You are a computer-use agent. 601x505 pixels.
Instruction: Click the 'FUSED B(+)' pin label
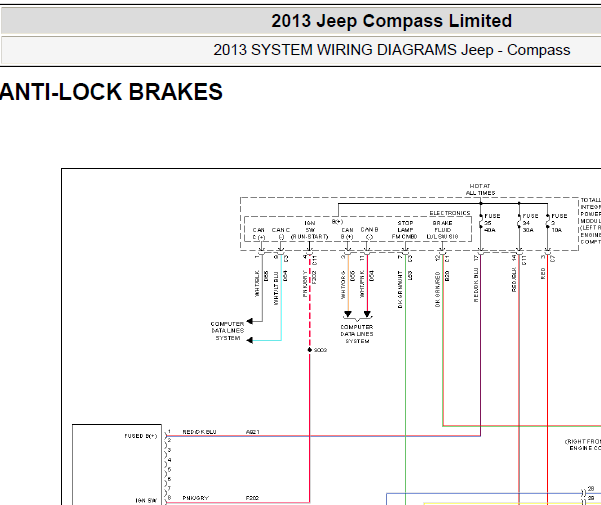coord(141,436)
